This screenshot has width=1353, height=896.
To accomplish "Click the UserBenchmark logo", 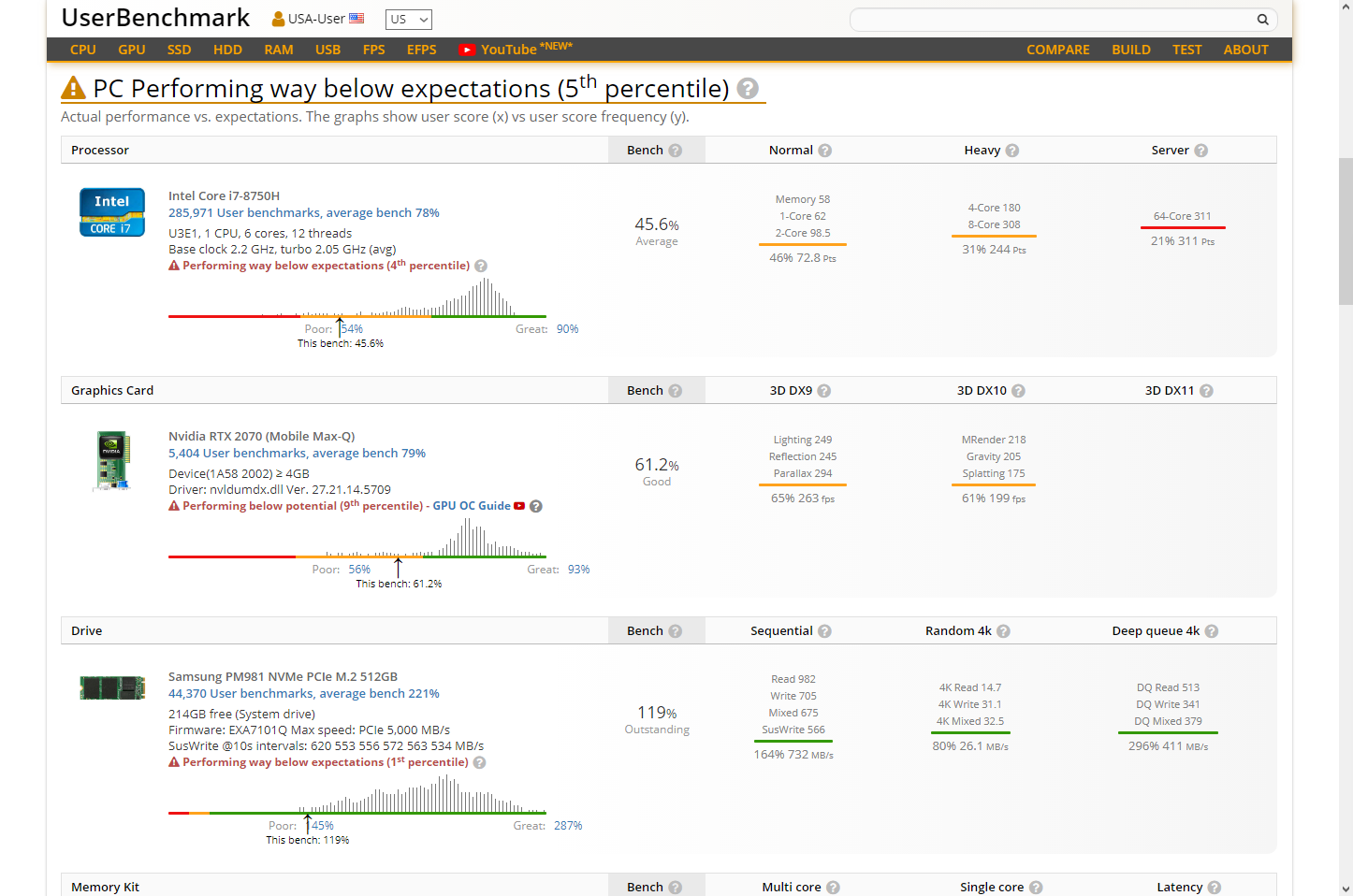I will (155, 18).
